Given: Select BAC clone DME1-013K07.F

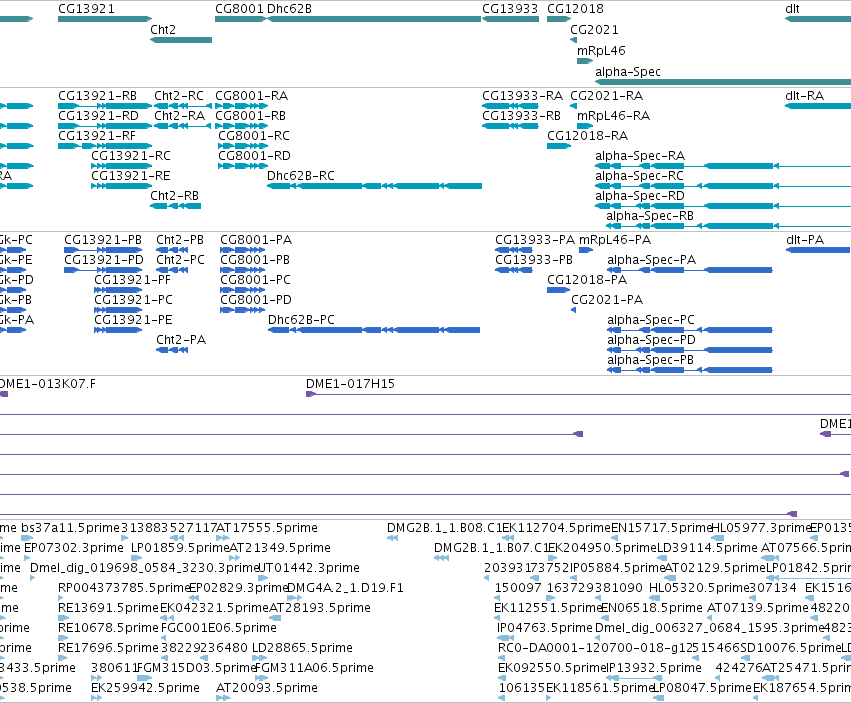Looking at the screenshot, I should (x=47, y=384).
